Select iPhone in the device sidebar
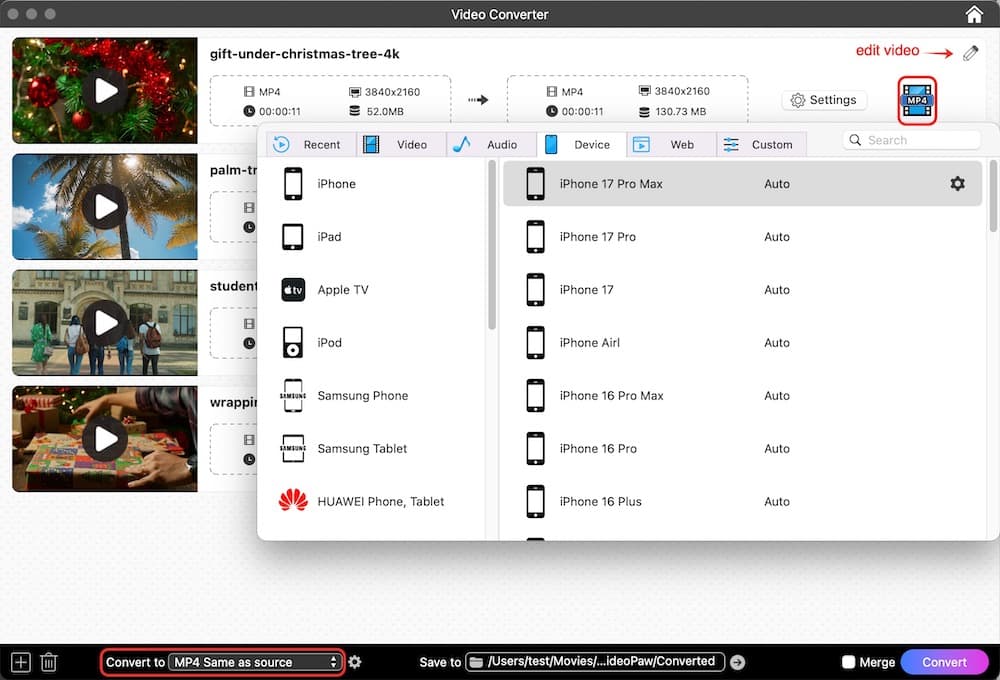This screenshot has width=1000, height=680. 336,184
